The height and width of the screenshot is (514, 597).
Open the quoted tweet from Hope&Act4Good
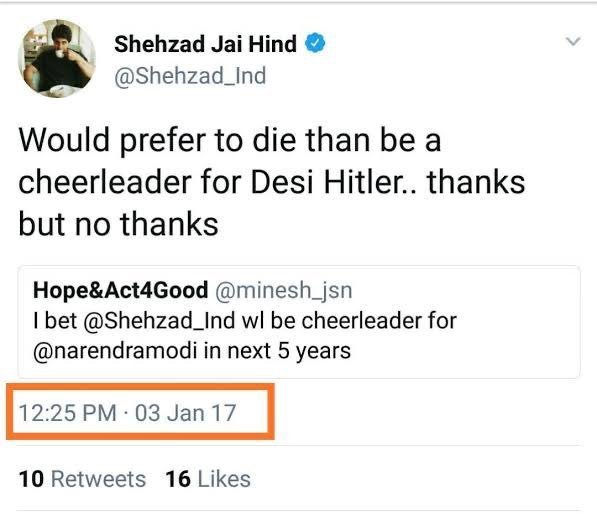pos(299,322)
